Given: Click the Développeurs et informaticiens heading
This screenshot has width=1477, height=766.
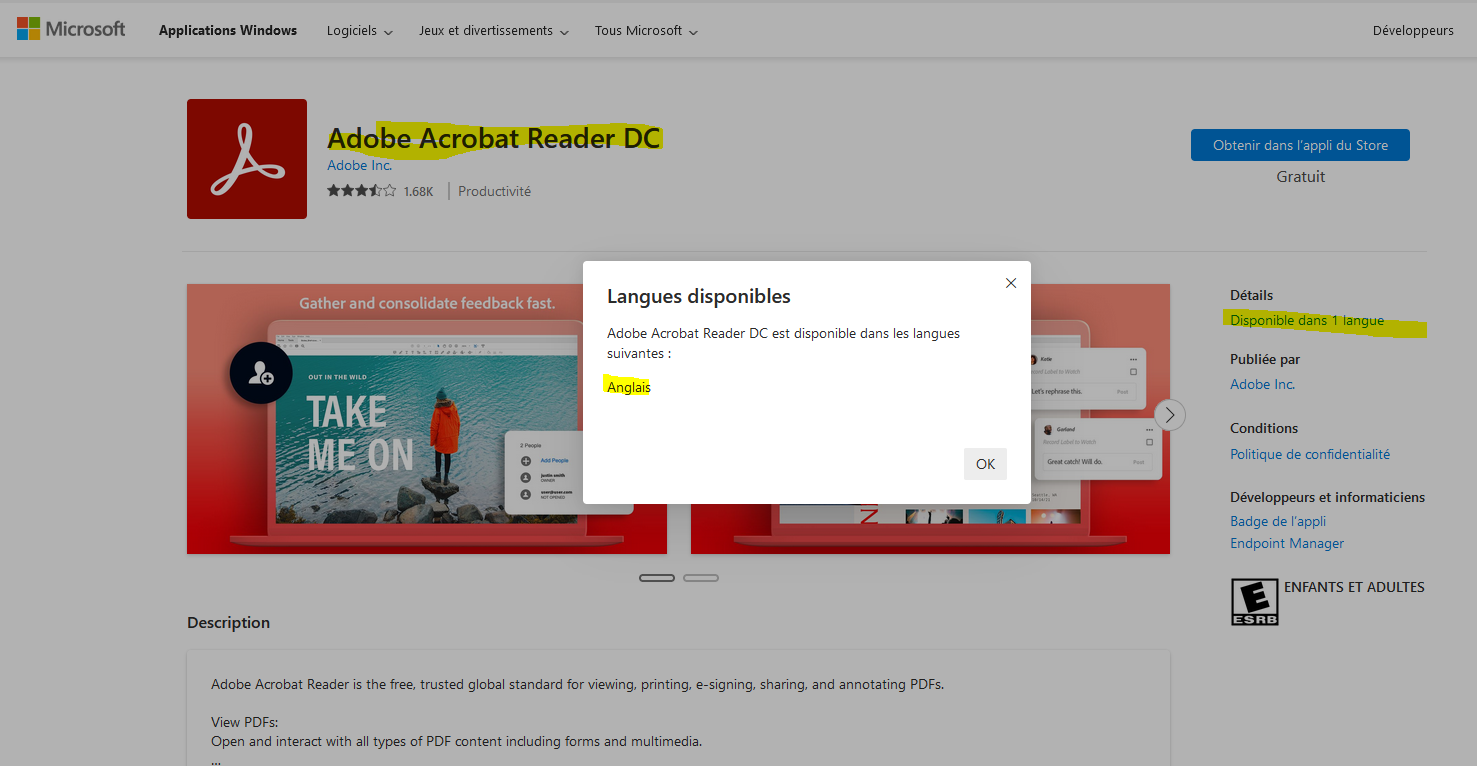Looking at the screenshot, I should pyautogui.click(x=1328, y=498).
